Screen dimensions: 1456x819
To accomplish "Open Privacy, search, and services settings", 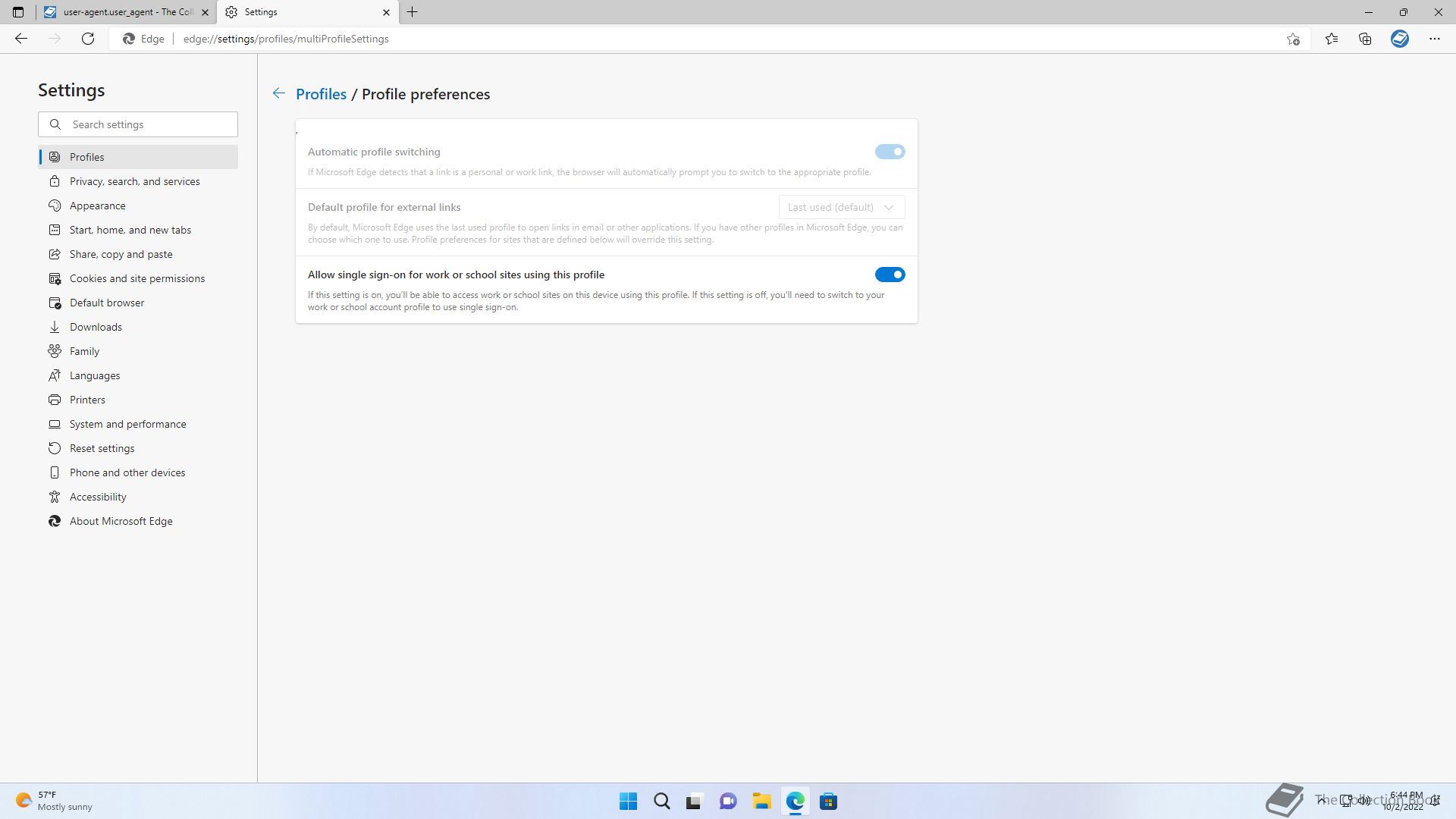I will pyautogui.click(x=138, y=181).
